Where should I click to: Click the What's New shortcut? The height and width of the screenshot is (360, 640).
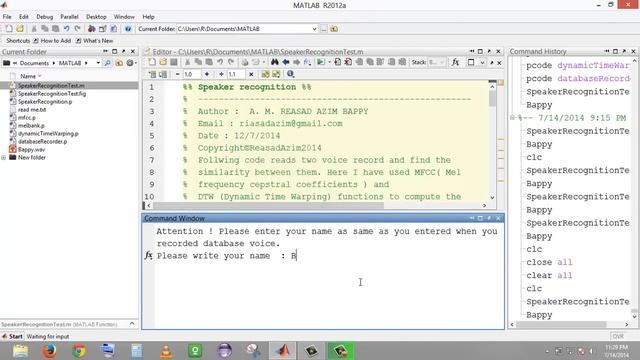(x=94, y=41)
